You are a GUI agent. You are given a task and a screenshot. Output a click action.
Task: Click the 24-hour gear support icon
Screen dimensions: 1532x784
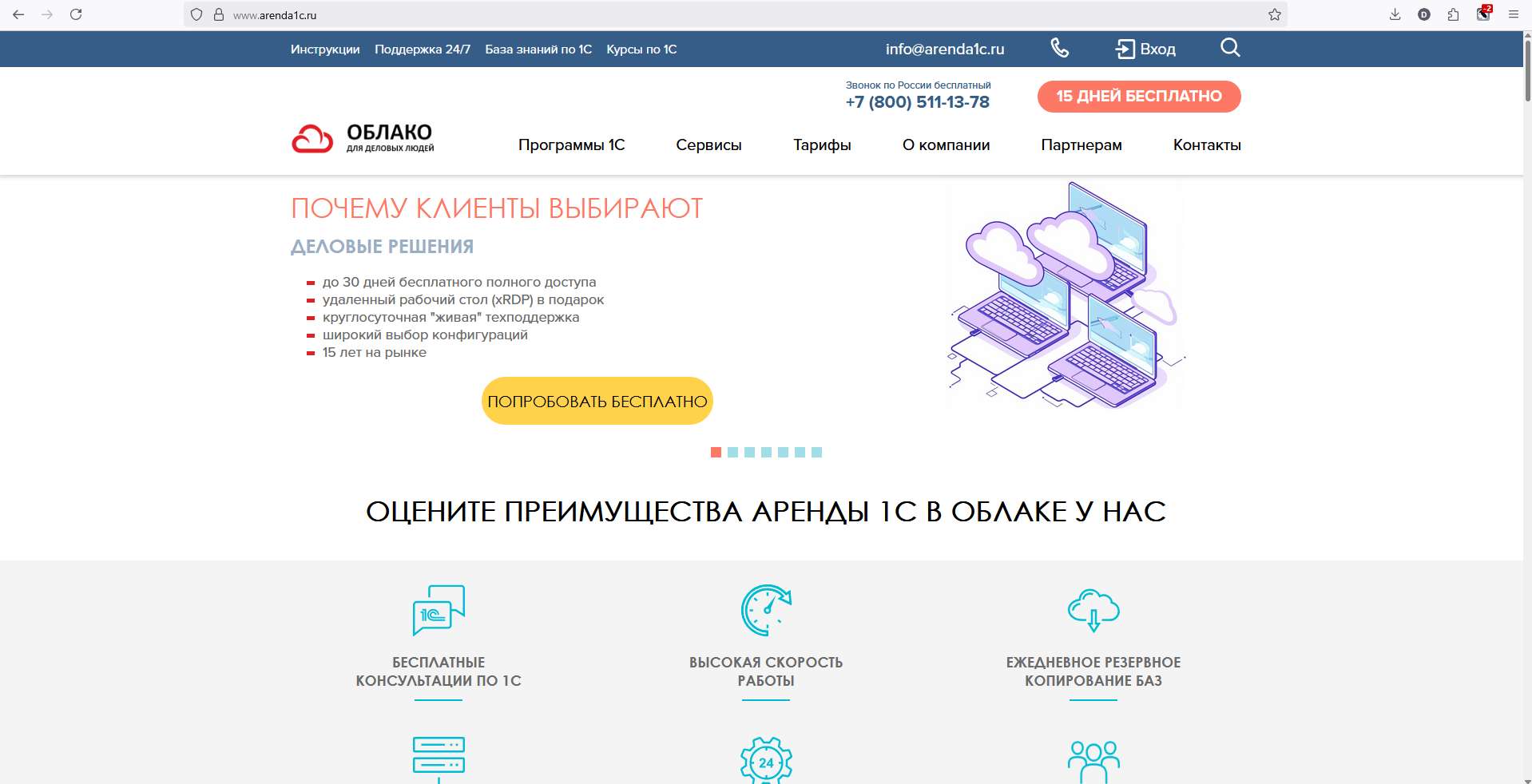click(x=765, y=760)
